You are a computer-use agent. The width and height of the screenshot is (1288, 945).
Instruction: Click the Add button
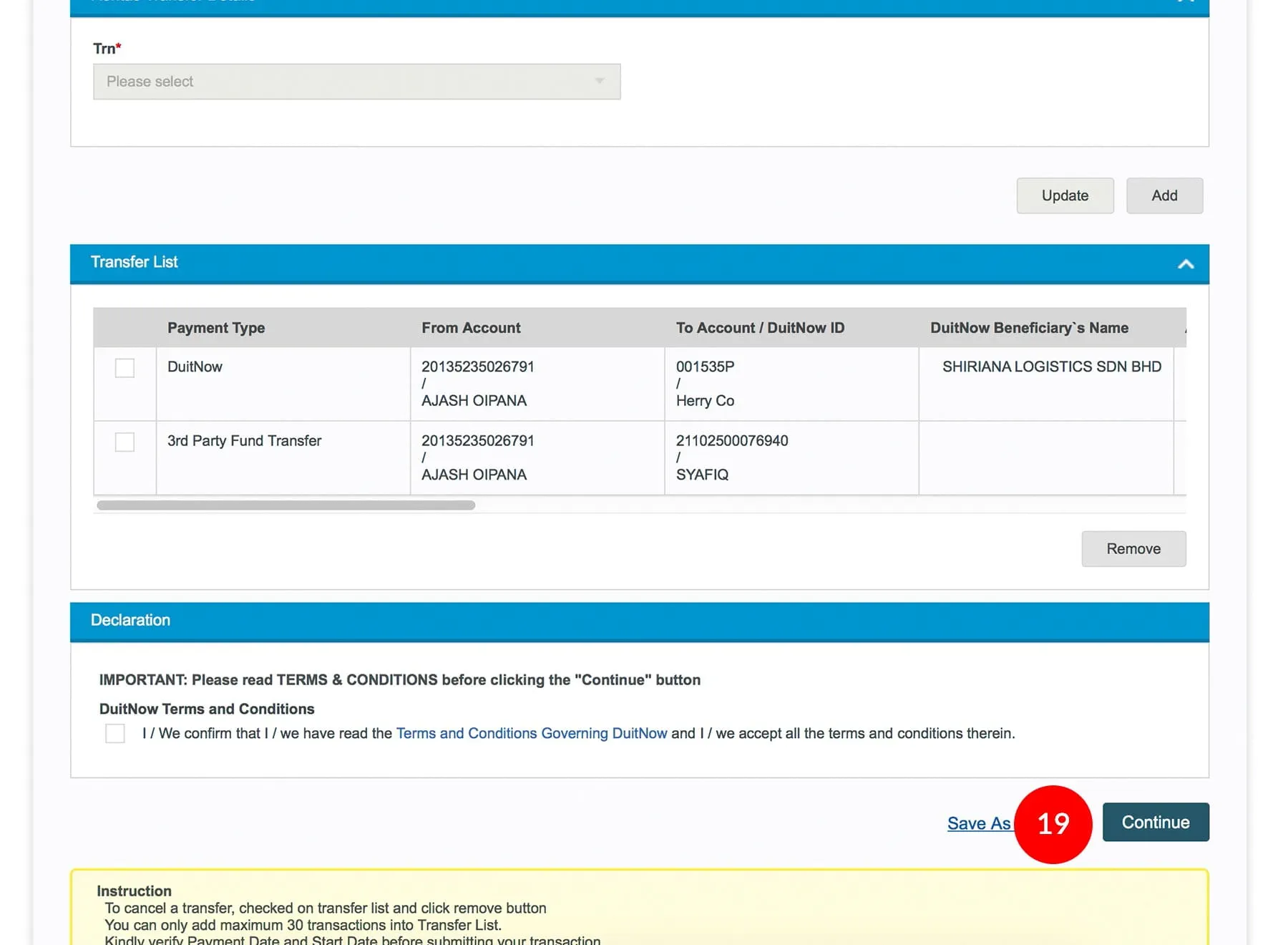[x=1163, y=195]
